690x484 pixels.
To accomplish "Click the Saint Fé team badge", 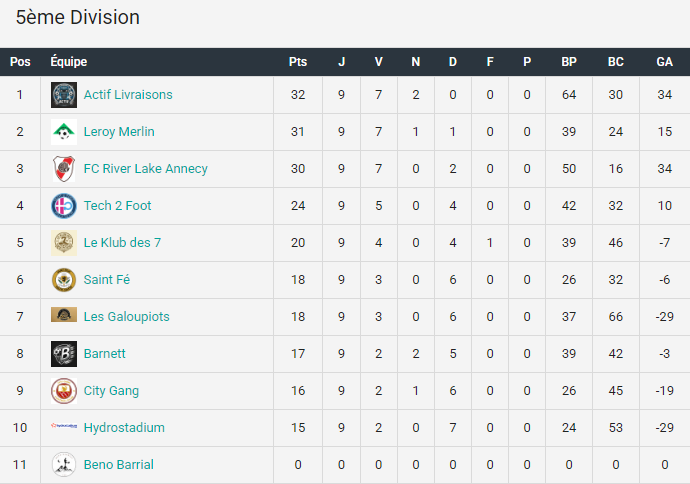I will click(64, 279).
